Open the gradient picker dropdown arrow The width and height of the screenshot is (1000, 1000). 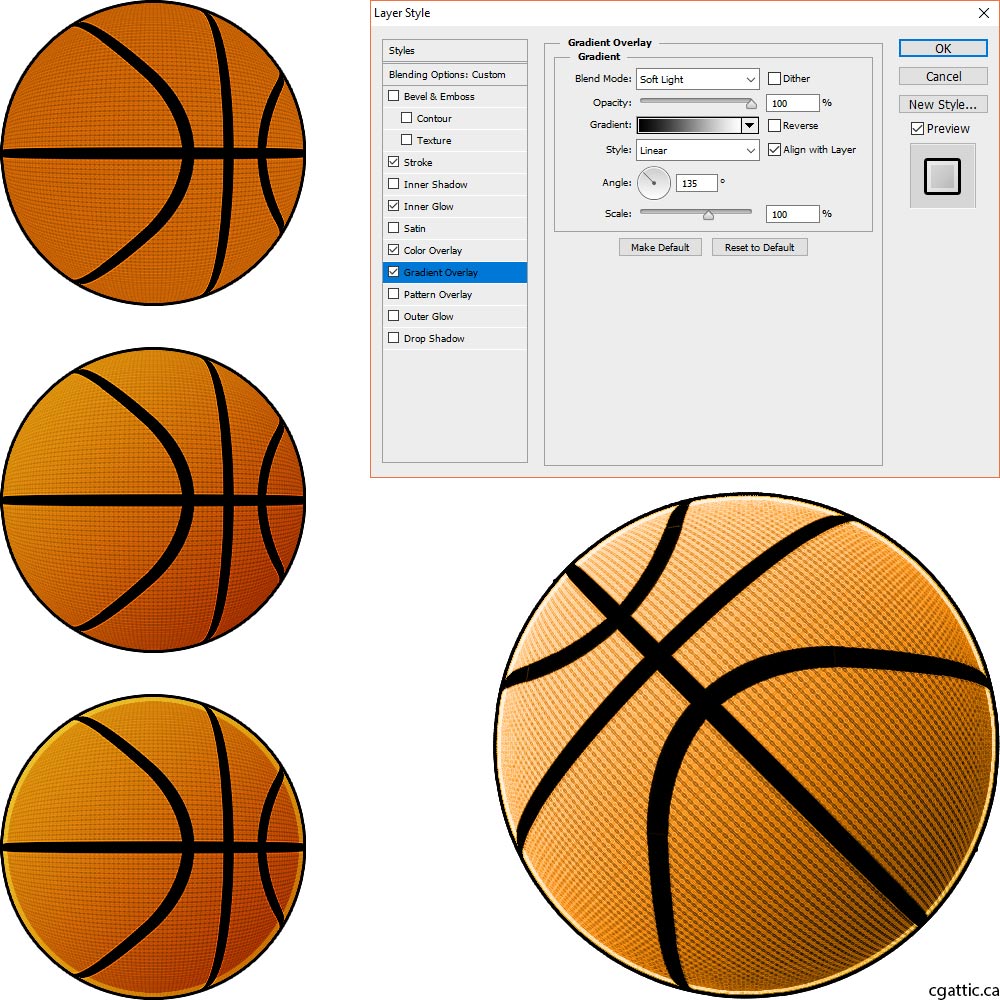click(749, 125)
